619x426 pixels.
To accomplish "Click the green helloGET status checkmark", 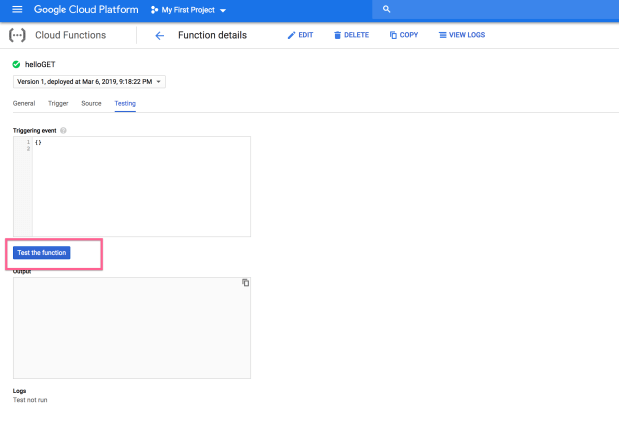I will point(16,64).
